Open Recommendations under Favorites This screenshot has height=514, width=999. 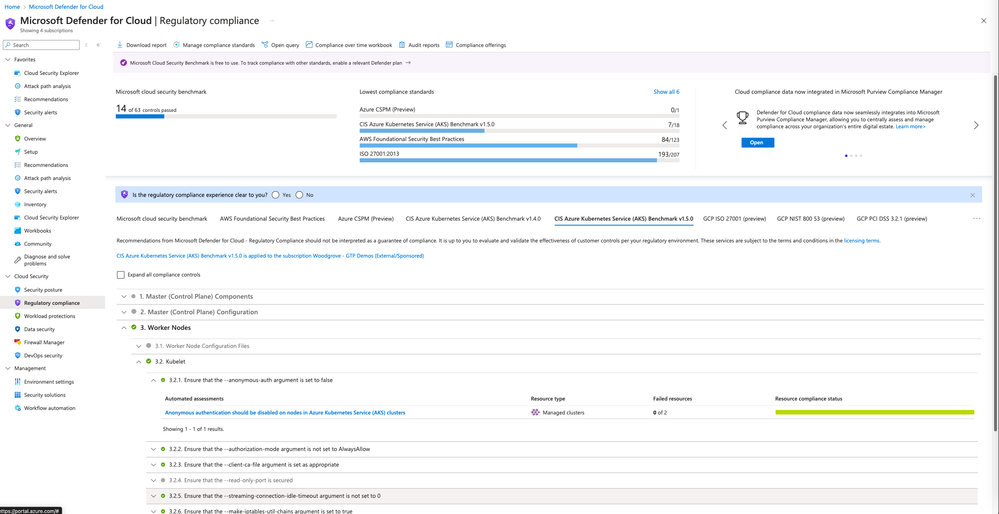(46, 99)
